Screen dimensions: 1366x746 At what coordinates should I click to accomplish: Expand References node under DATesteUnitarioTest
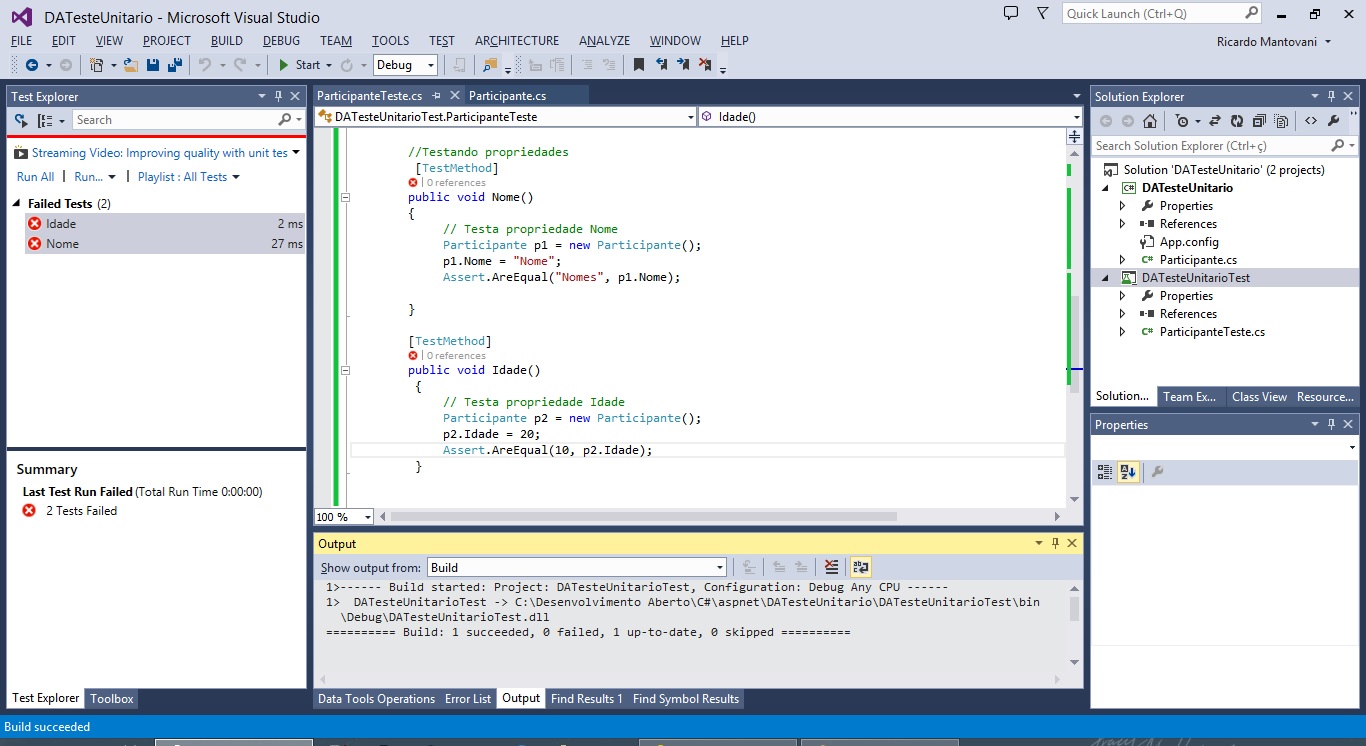[x=1122, y=314]
